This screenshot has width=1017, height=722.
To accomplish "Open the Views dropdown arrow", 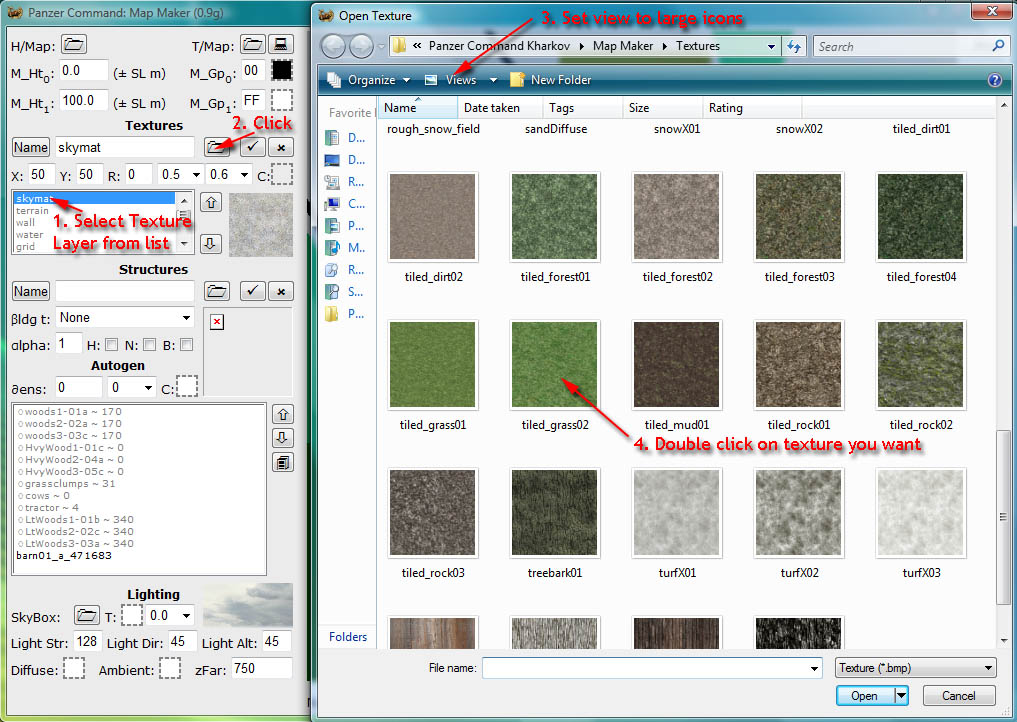I will point(493,80).
